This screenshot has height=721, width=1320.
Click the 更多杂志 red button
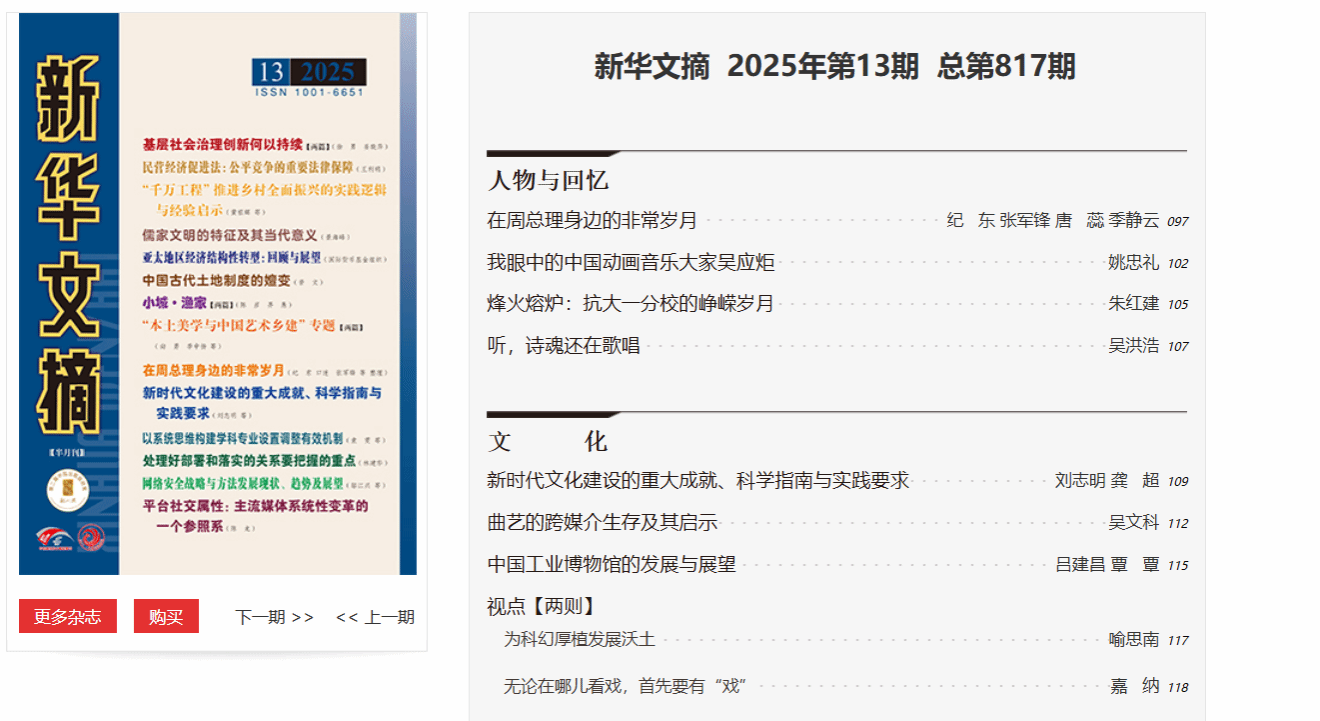68,617
